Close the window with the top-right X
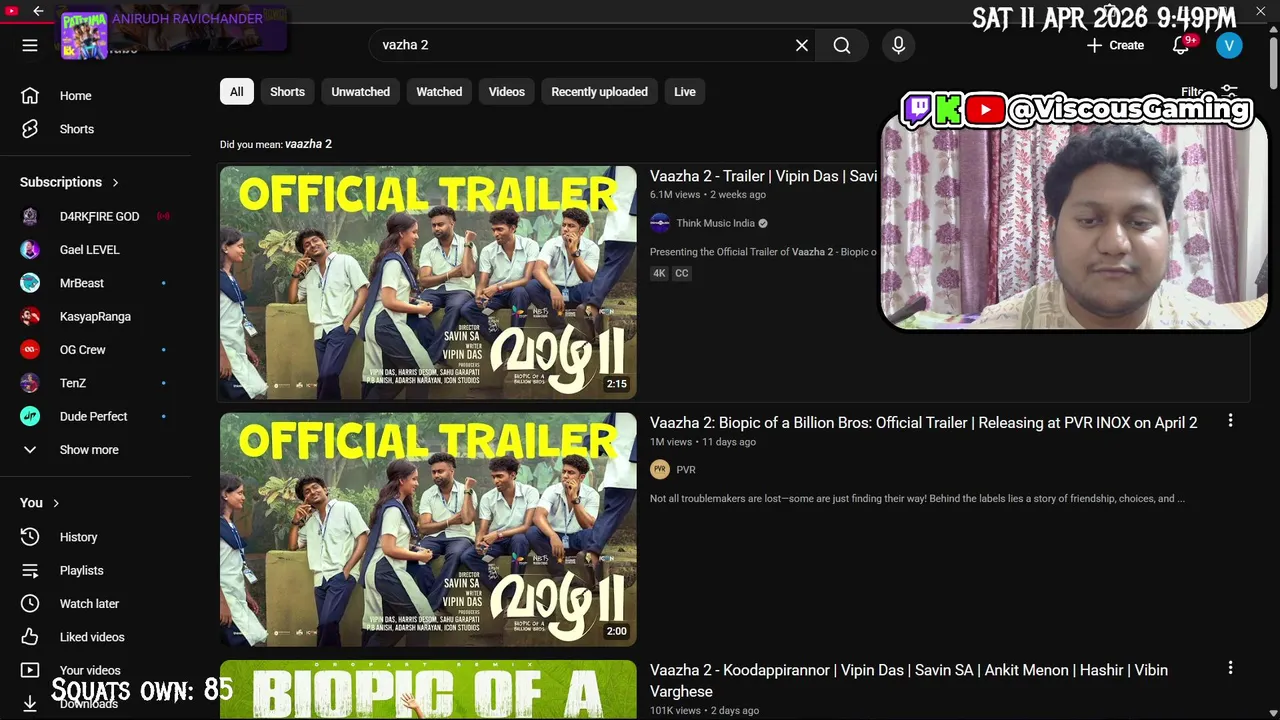Image resolution: width=1280 pixels, height=720 pixels. pyautogui.click(x=1261, y=11)
